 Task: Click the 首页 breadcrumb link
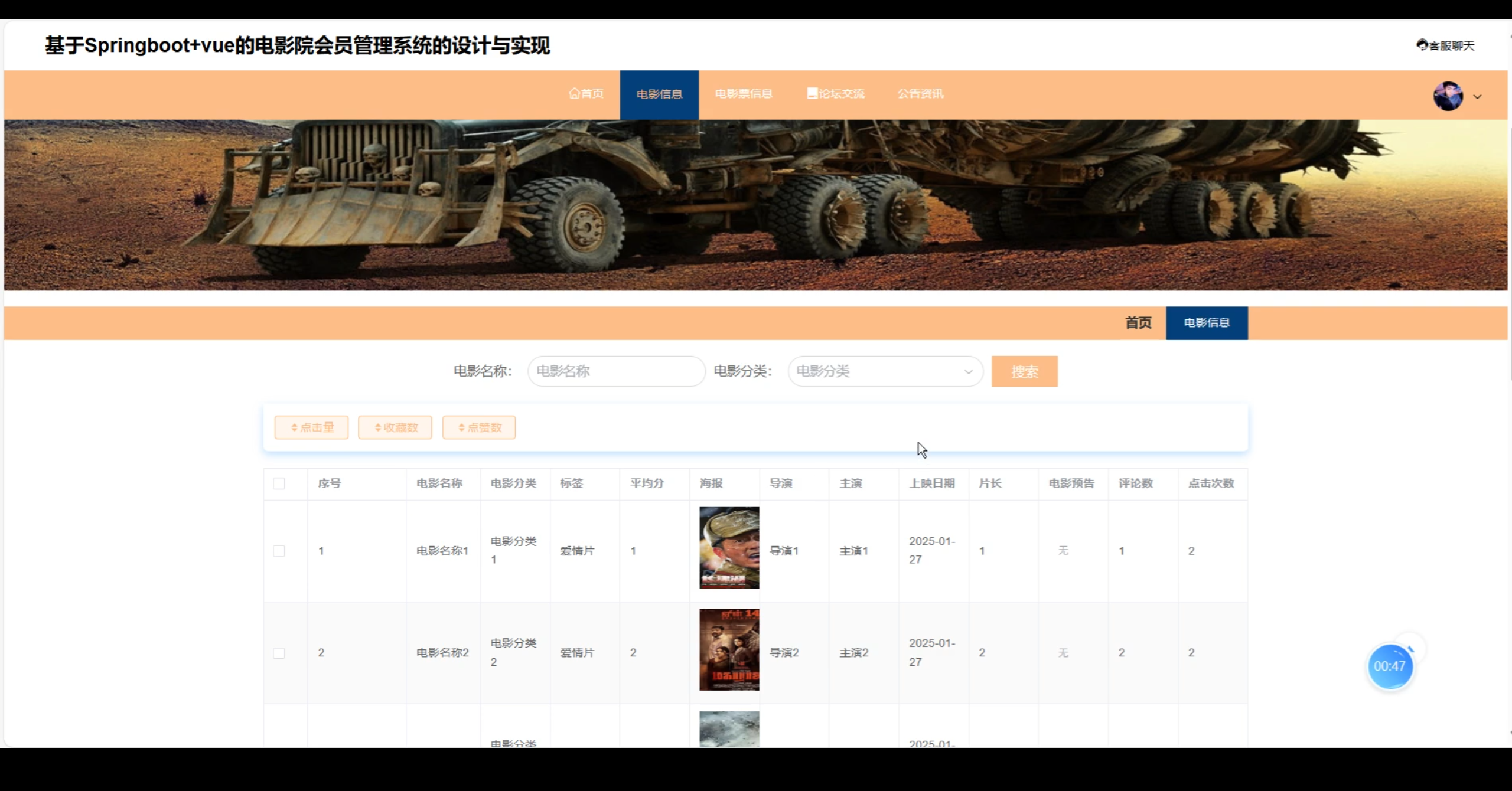tap(1138, 323)
